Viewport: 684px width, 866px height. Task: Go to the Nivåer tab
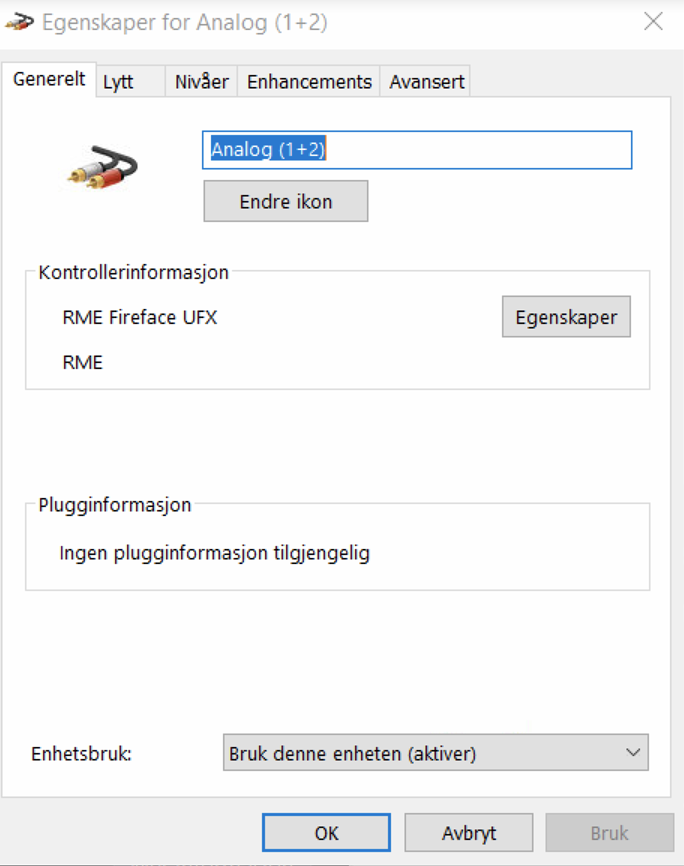201,82
